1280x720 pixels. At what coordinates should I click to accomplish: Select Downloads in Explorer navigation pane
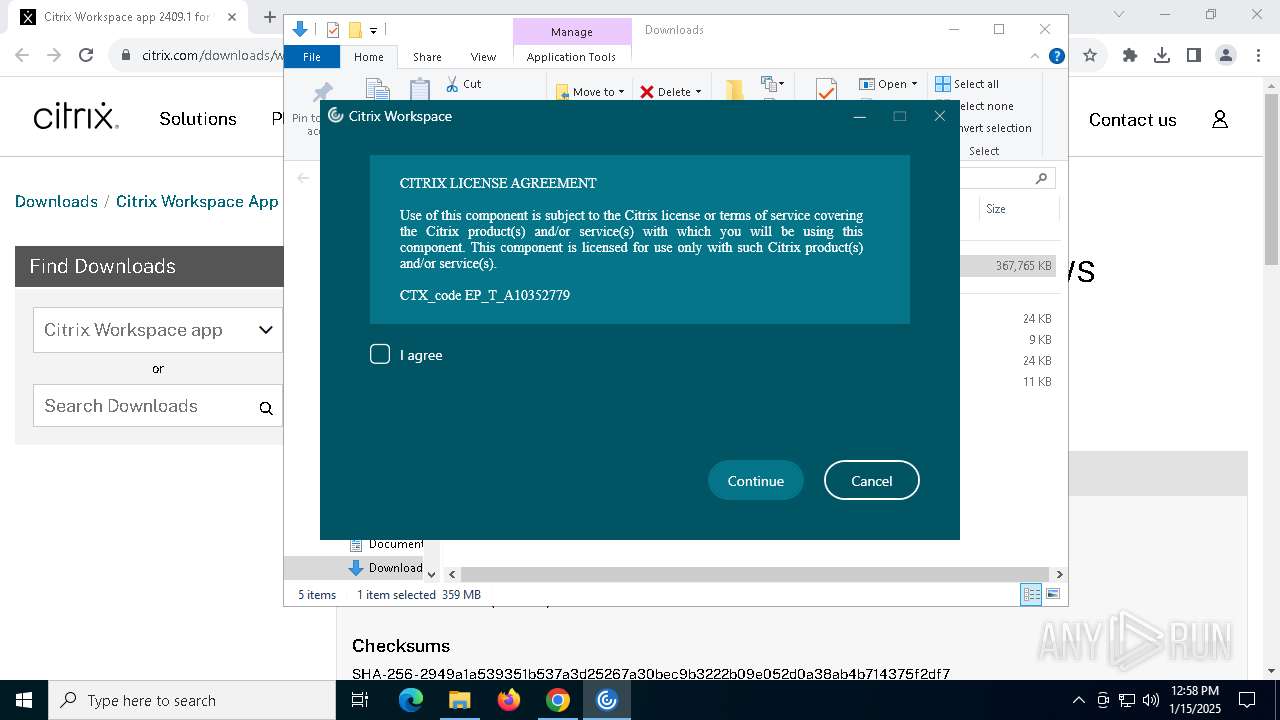click(385, 568)
